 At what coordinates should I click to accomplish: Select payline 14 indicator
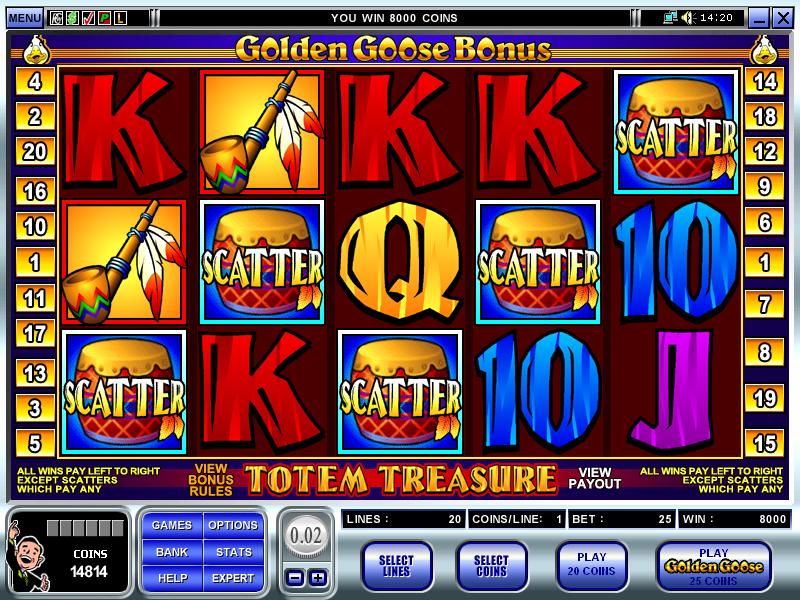[764, 82]
